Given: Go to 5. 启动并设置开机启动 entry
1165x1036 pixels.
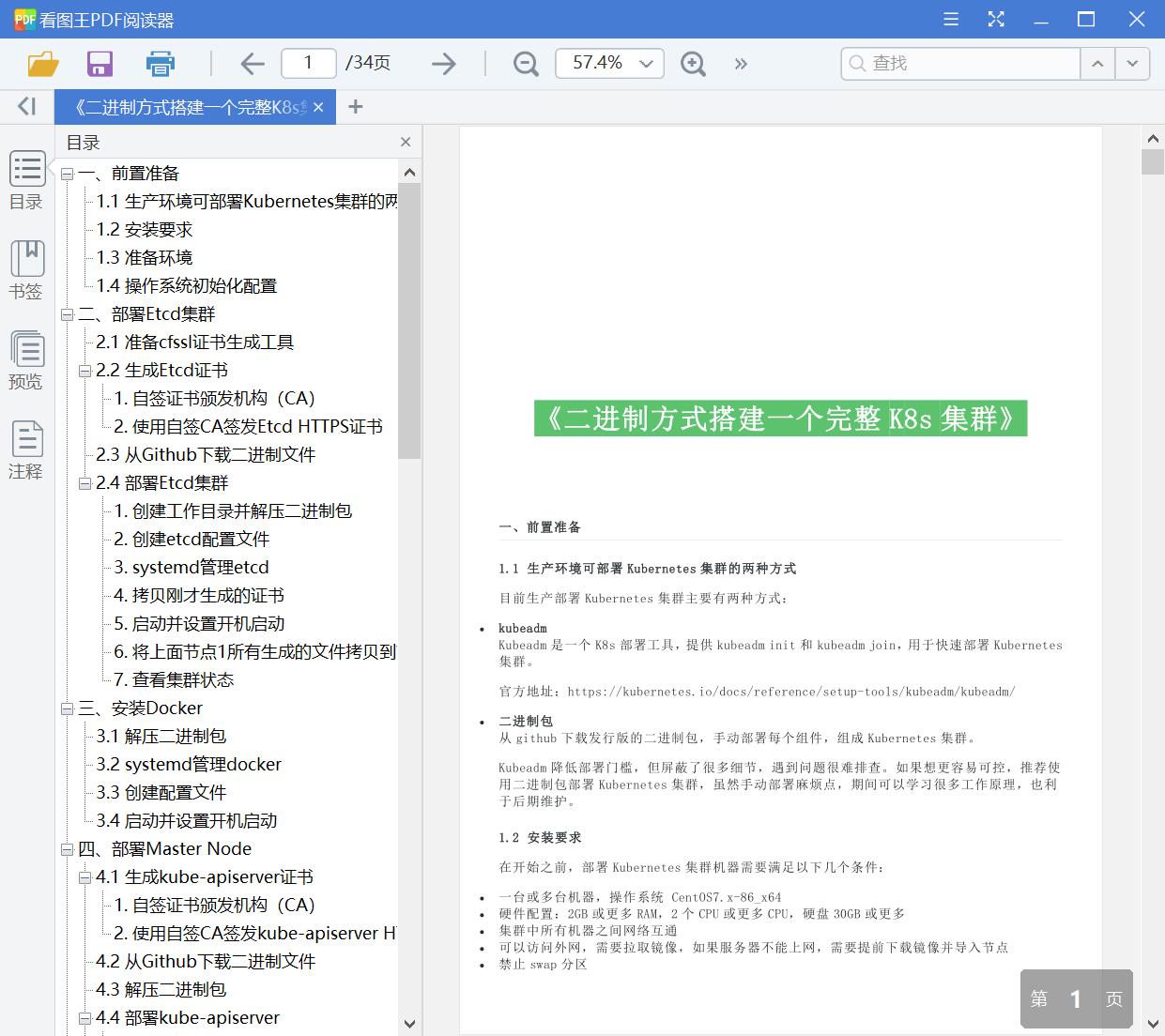Looking at the screenshot, I should 199,624.
